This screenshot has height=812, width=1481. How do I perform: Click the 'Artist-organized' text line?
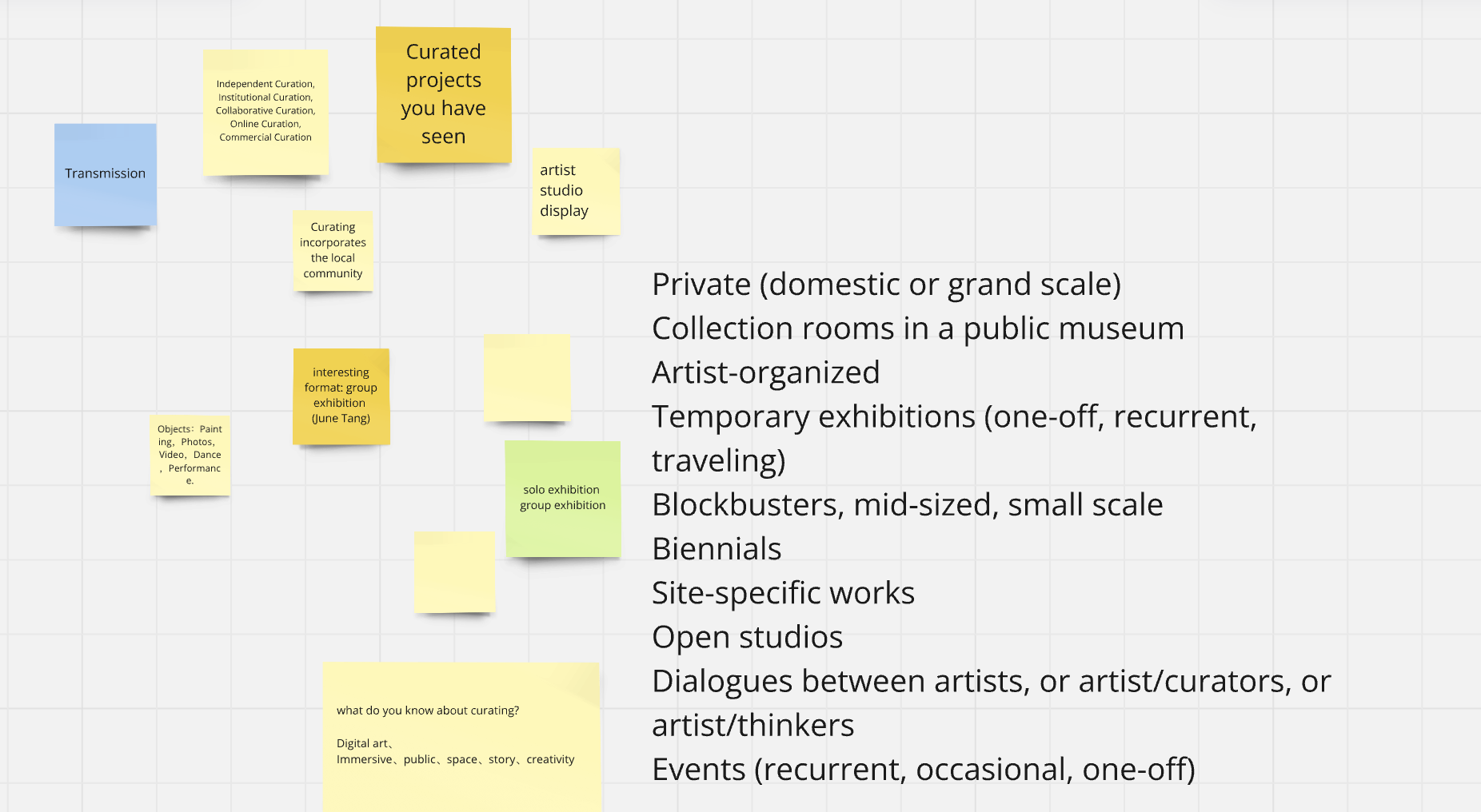[766, 372]
